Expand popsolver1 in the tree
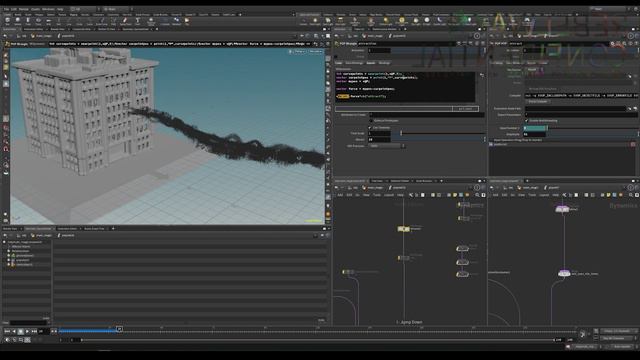640x360 pixels. tap(9, 260)
